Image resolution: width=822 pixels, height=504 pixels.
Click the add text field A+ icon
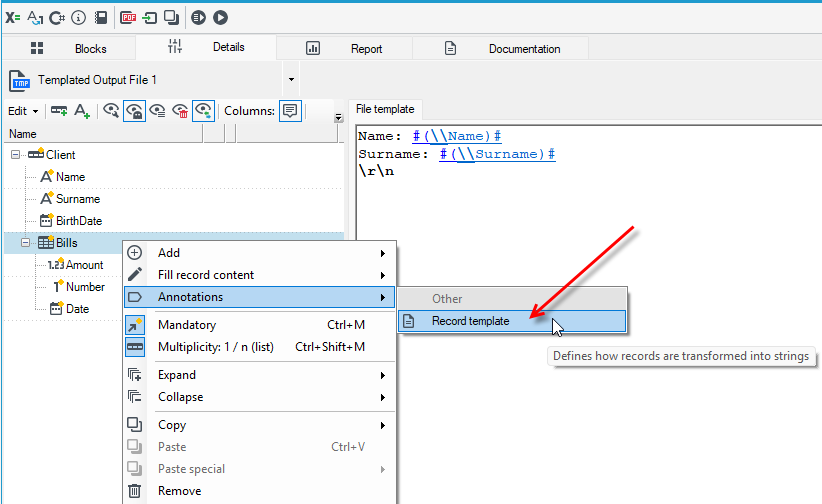click(82, 111)
